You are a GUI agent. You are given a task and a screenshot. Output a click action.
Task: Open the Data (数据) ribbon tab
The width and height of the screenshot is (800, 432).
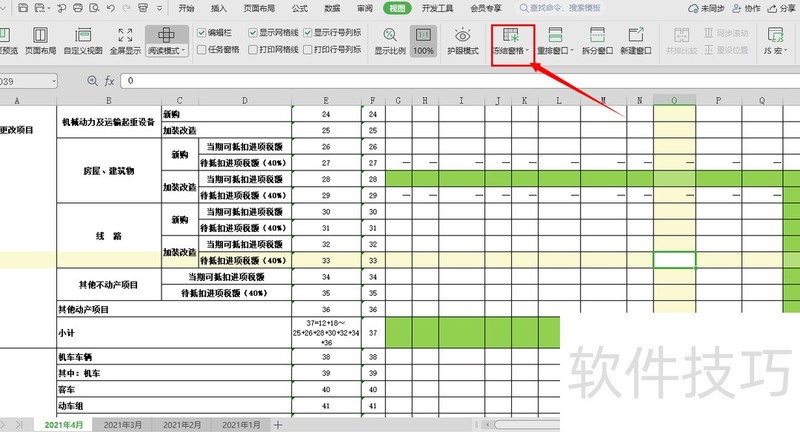click(332, 8)
